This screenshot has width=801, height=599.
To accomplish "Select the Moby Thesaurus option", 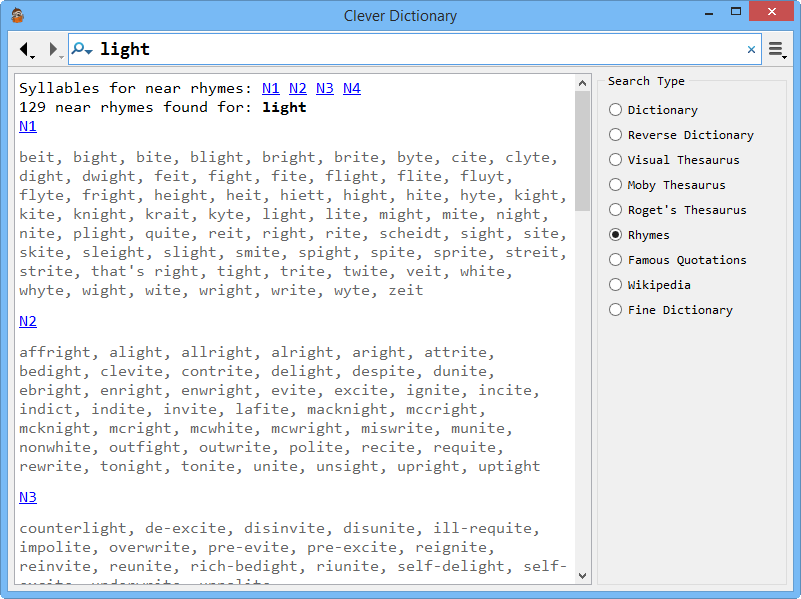I will pyautogui.click(x=667, y=185).
